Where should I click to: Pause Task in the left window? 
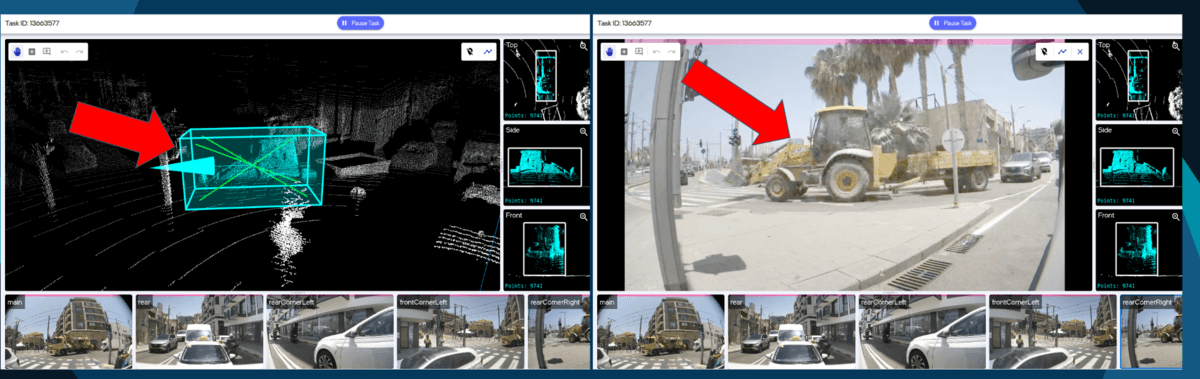[x=360, y=22]
